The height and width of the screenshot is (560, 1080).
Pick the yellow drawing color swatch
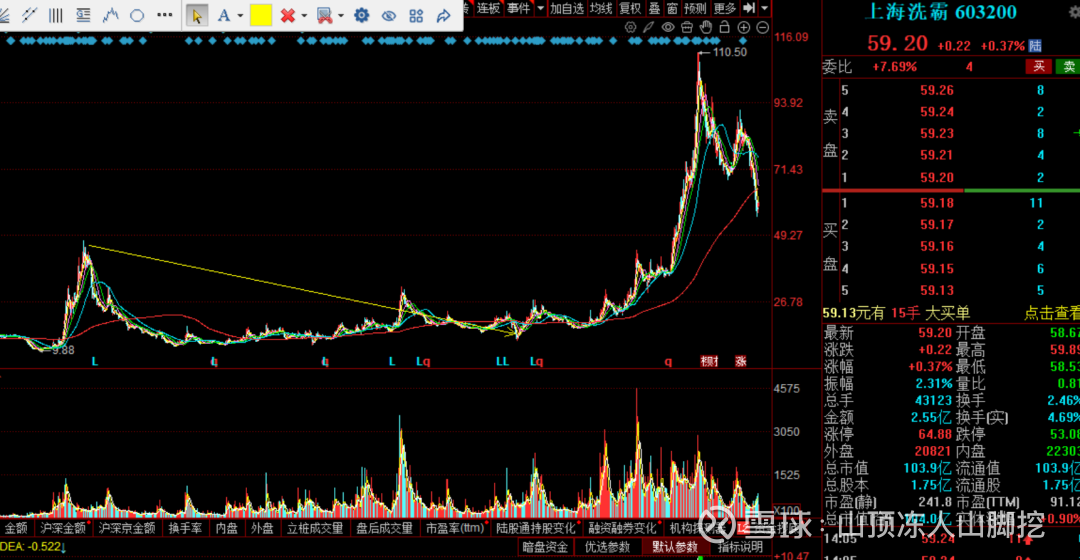[x=261, y=15]
